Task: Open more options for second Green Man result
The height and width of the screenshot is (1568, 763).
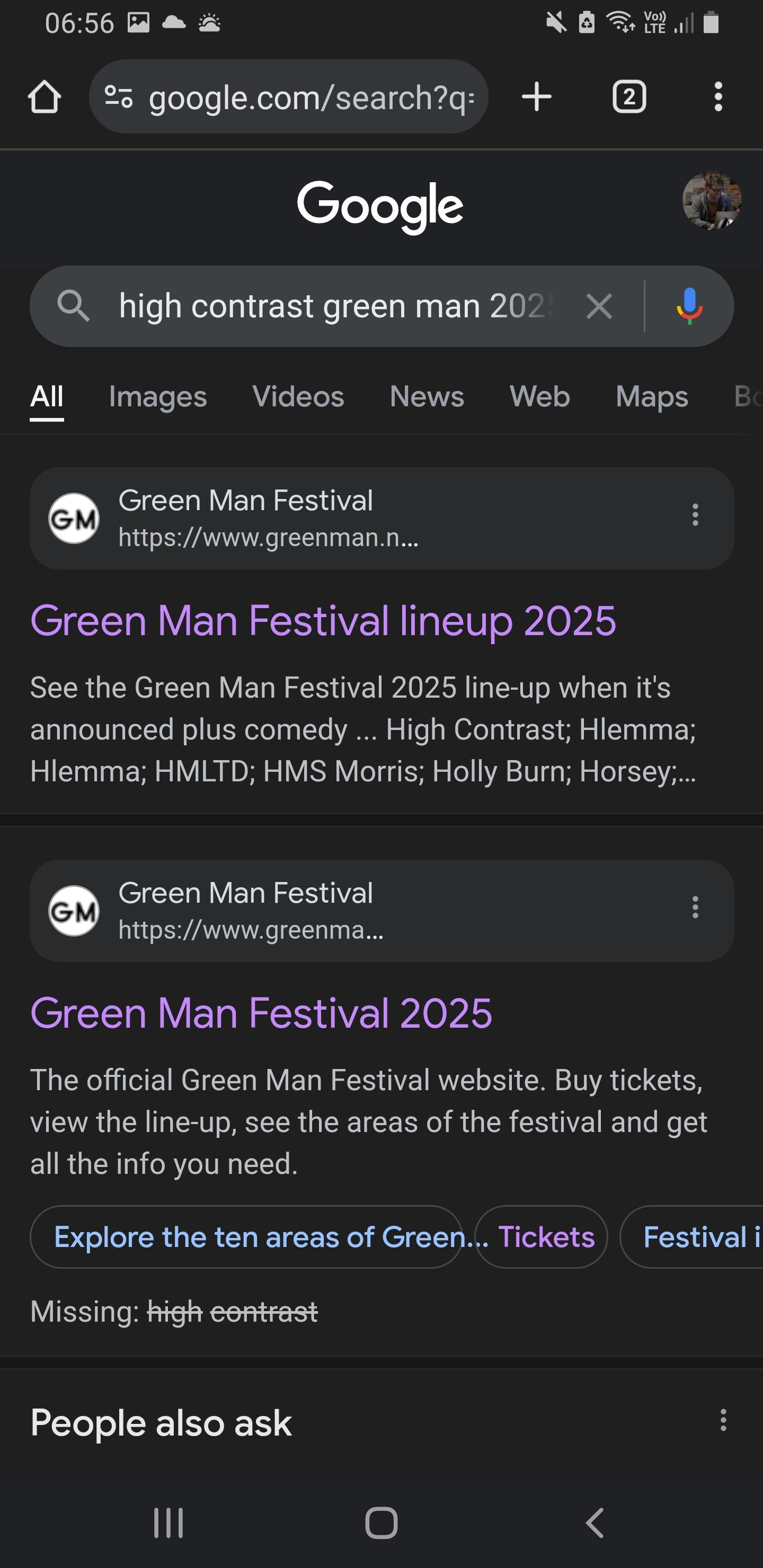Action: (x=695, y=907)
